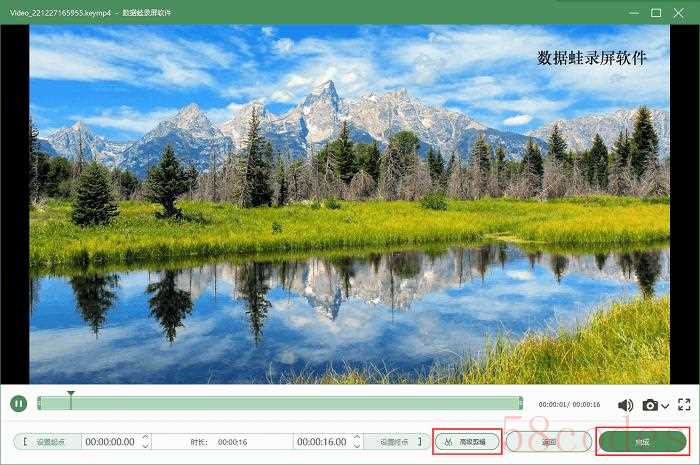Enter fullscreen preview mode
Screen dimensions: 700x465
[x=685, y=405]
